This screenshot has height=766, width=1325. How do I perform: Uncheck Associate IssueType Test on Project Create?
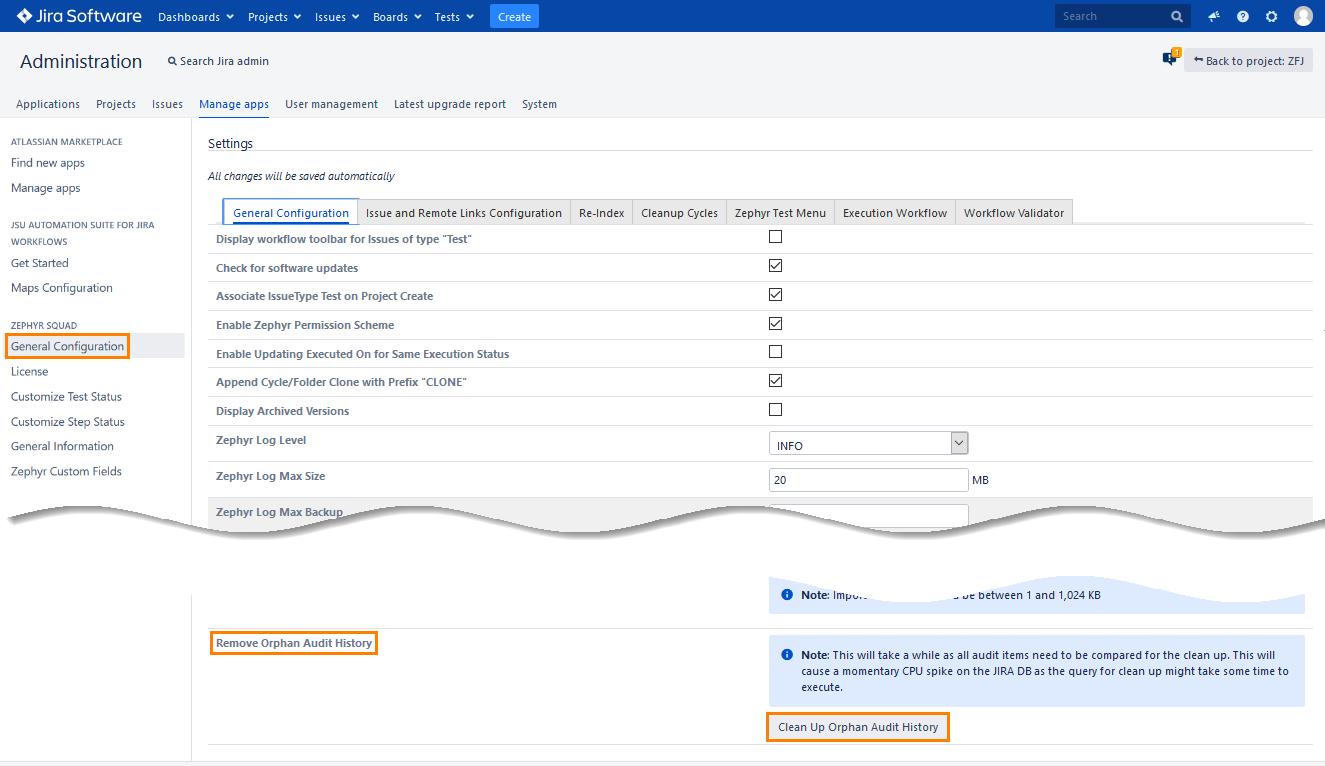(775, 295)
